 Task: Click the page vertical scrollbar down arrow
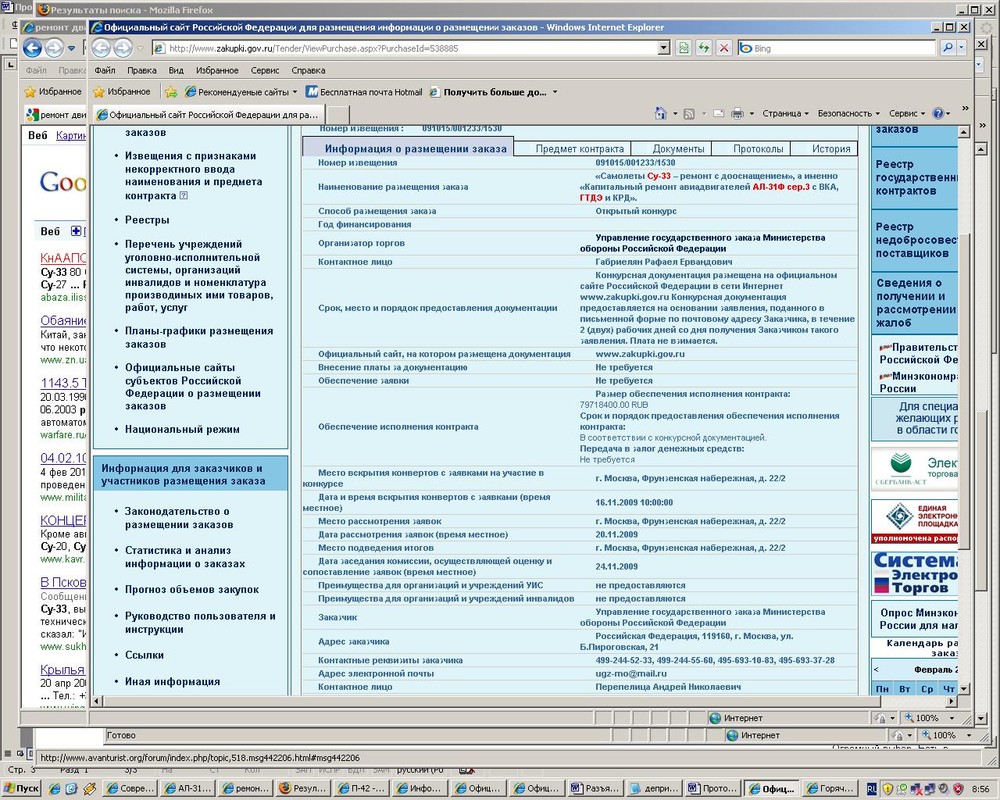[964, 689]
